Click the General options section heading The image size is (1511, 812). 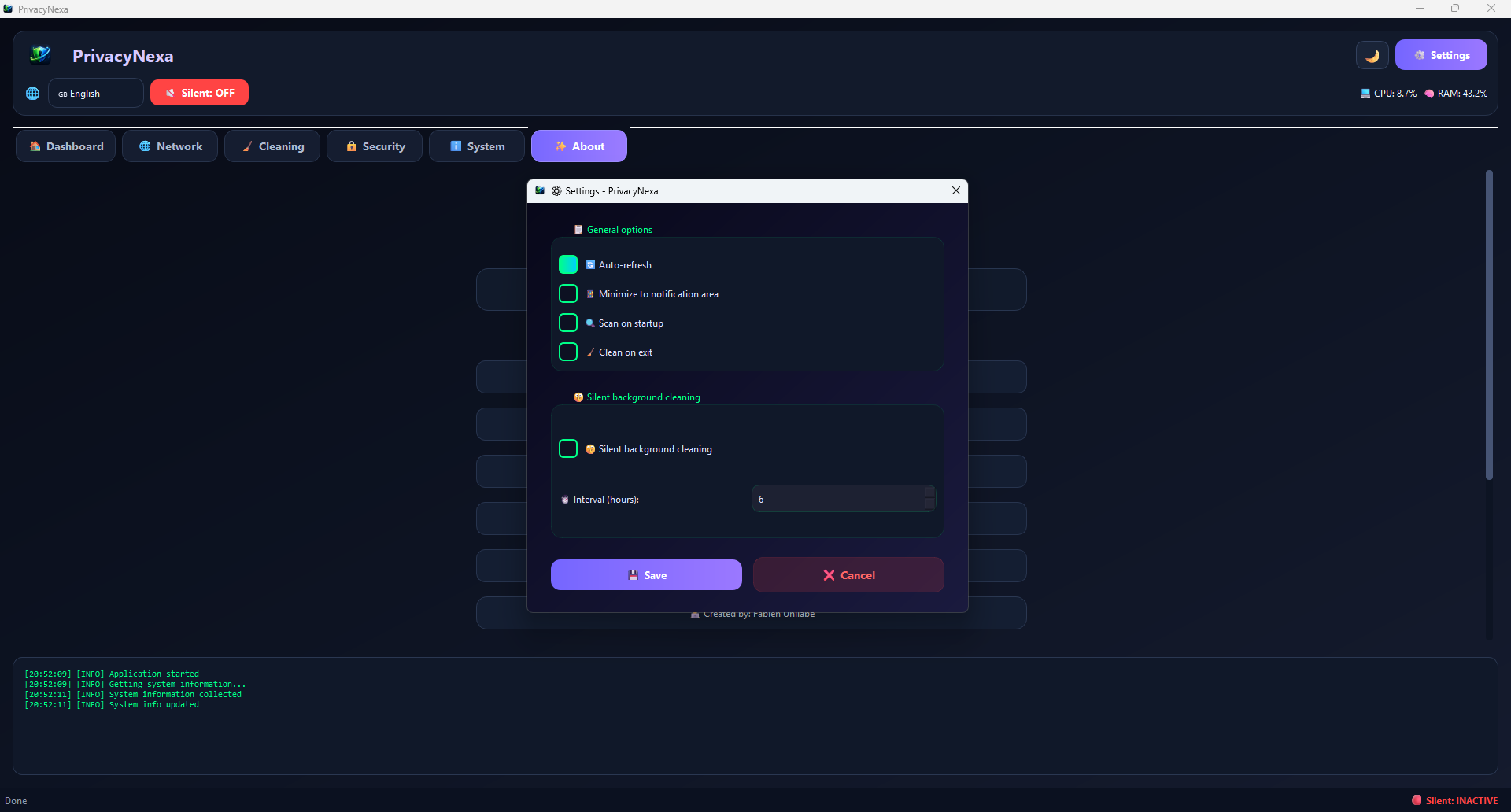(x=614, y=230)
